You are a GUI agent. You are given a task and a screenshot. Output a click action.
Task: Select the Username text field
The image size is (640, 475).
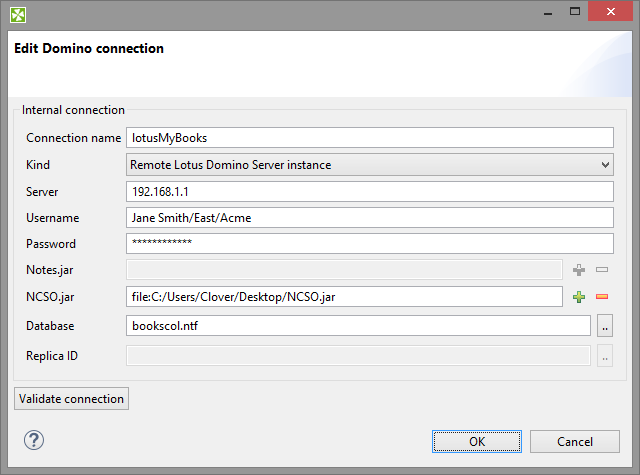(369, 217)
